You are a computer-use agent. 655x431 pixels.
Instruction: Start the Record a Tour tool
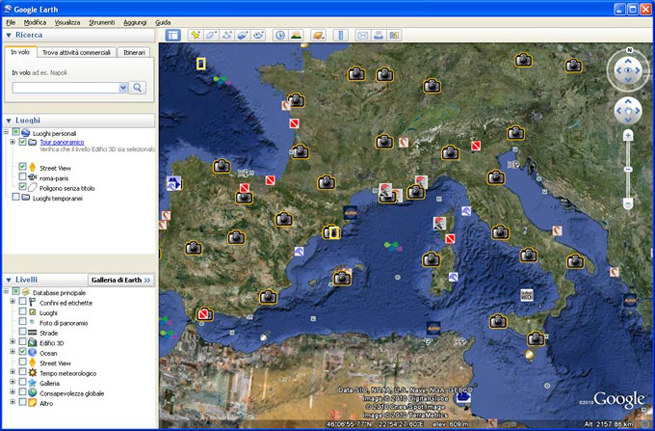click(x=259, y=35)
